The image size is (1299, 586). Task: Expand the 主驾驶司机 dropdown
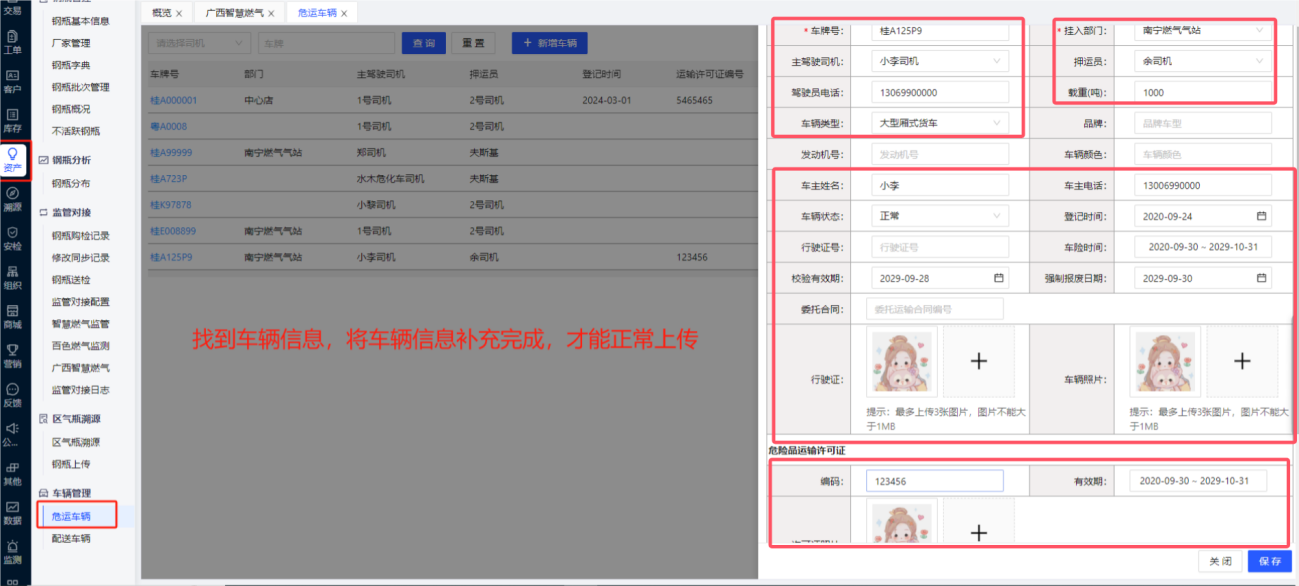click(x=939, y=61)
